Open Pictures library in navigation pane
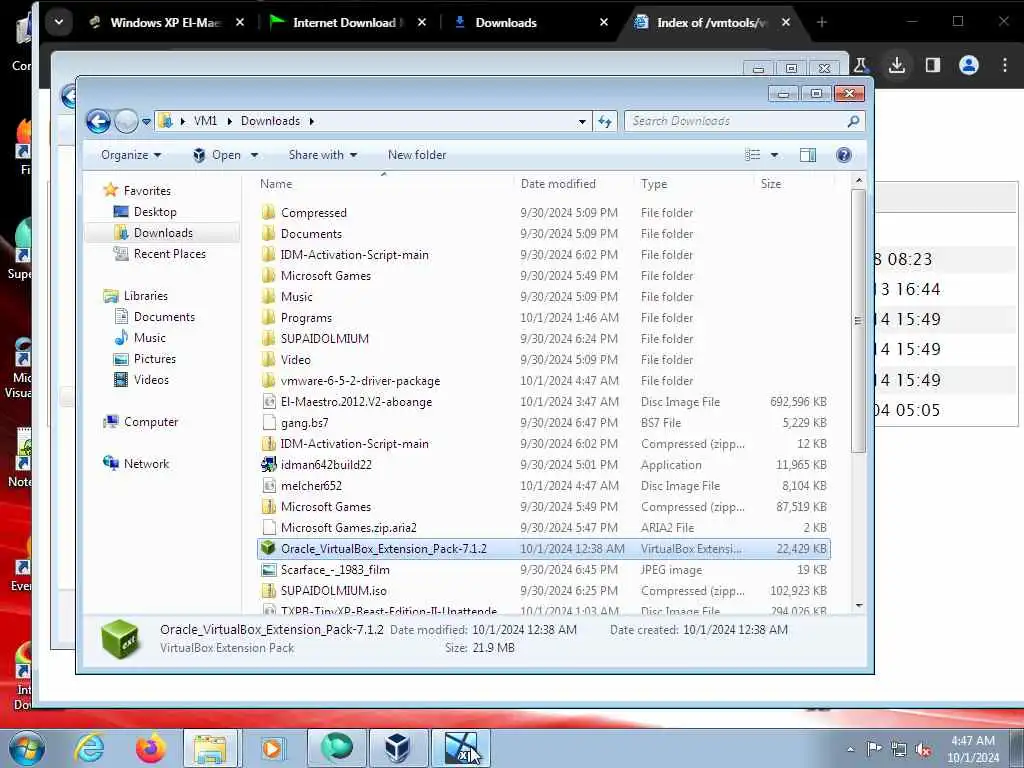 pos(155,359)
